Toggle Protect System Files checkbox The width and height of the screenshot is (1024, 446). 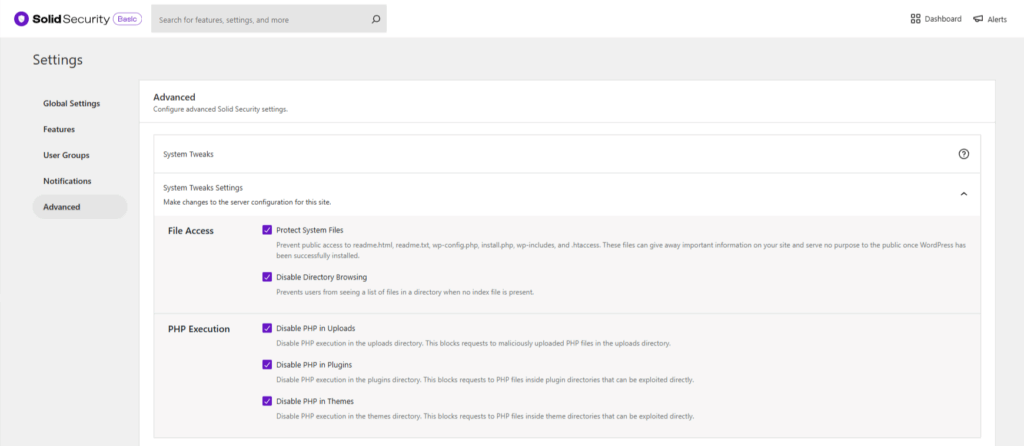point(267,230)
